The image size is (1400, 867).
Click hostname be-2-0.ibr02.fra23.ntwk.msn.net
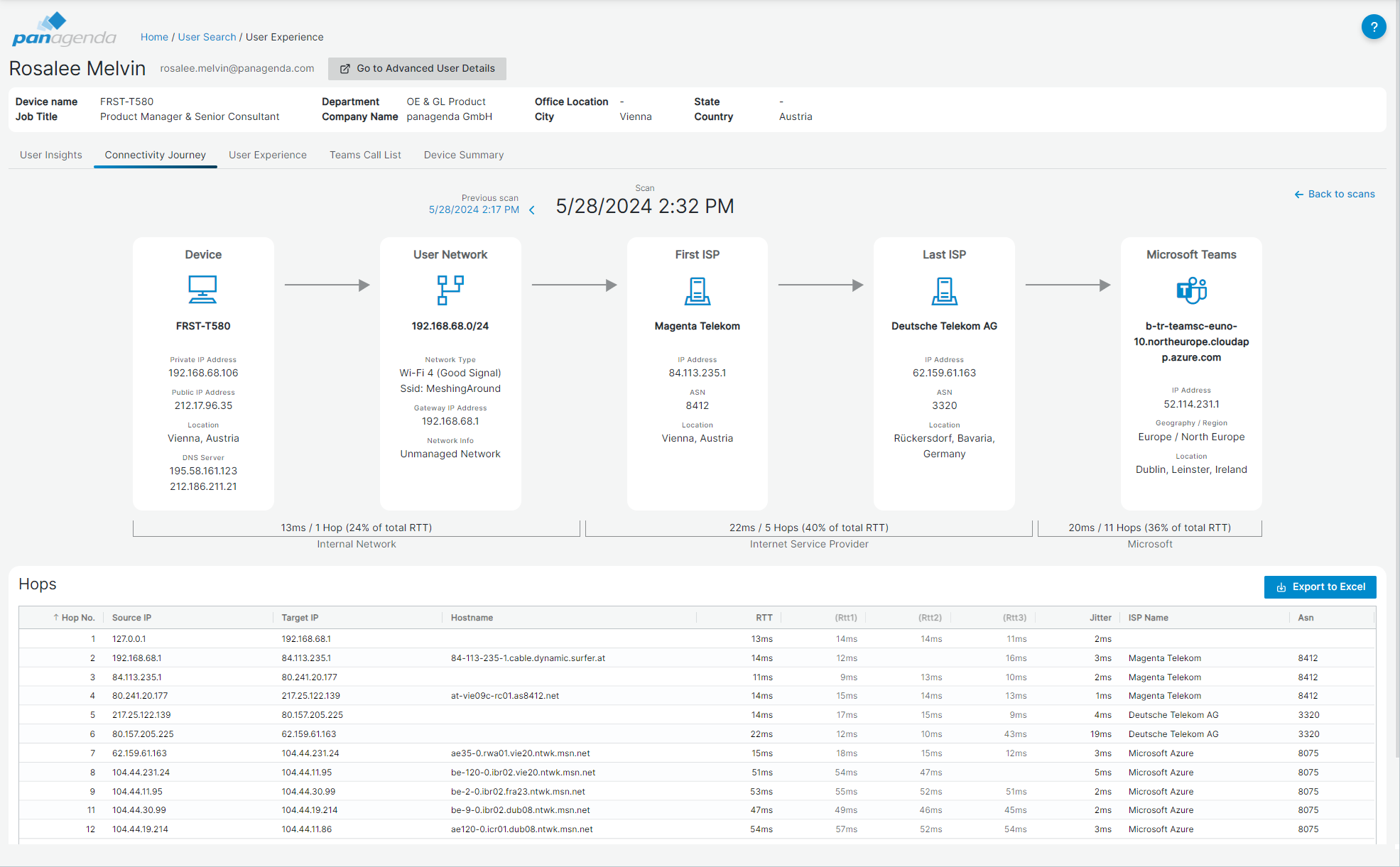tap(518, 792)
